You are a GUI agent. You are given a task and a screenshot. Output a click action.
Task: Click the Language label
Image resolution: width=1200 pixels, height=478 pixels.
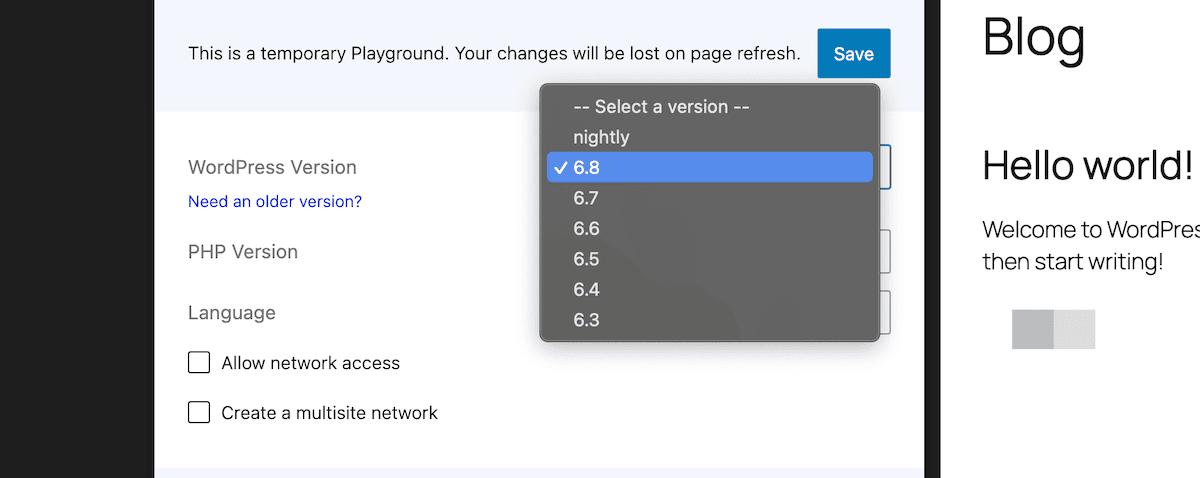tap(232, 313)
